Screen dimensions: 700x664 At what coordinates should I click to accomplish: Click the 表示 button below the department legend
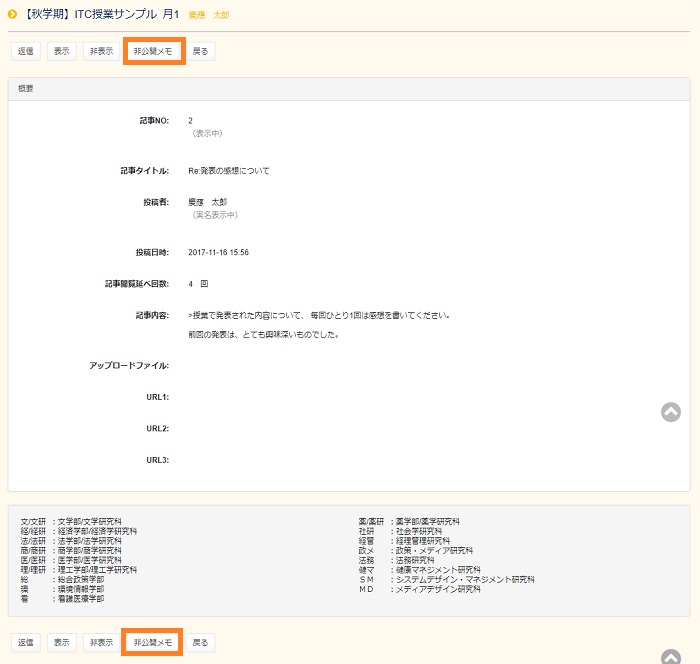pos(62,642)
